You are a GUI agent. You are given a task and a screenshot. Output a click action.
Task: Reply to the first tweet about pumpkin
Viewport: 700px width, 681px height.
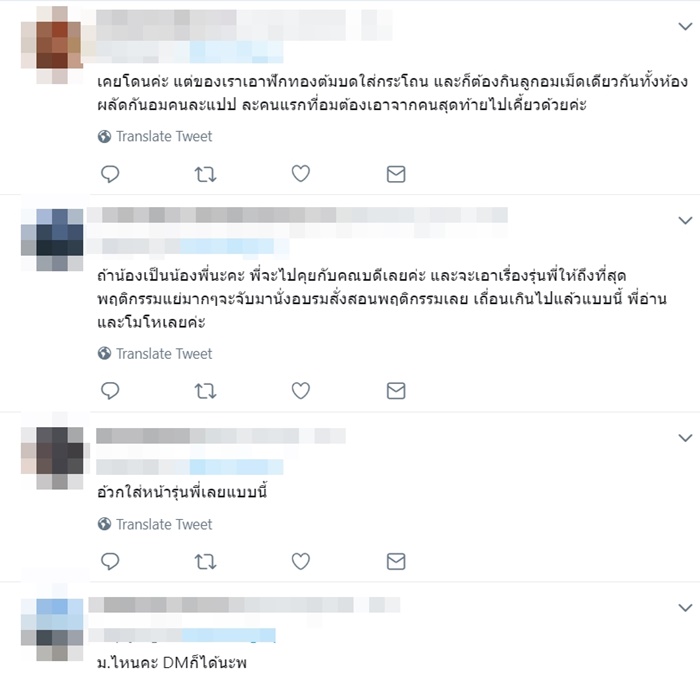(x=110, y=174)
